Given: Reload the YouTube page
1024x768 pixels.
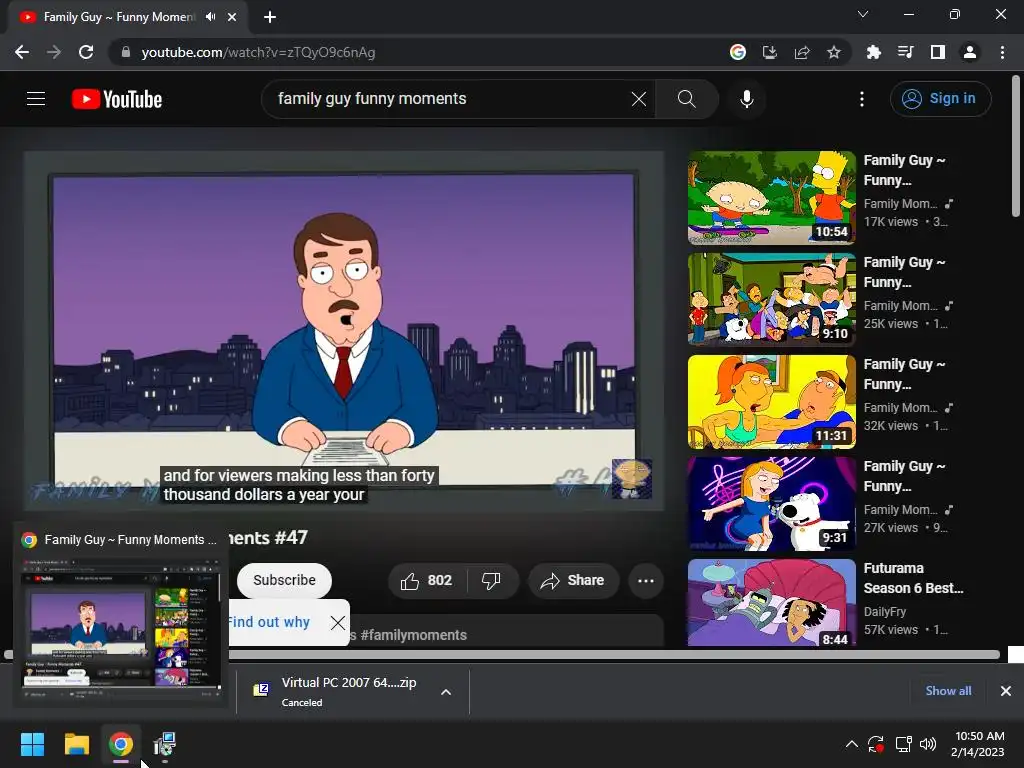Looking at the screenshot, I should [x=86, y=52].
